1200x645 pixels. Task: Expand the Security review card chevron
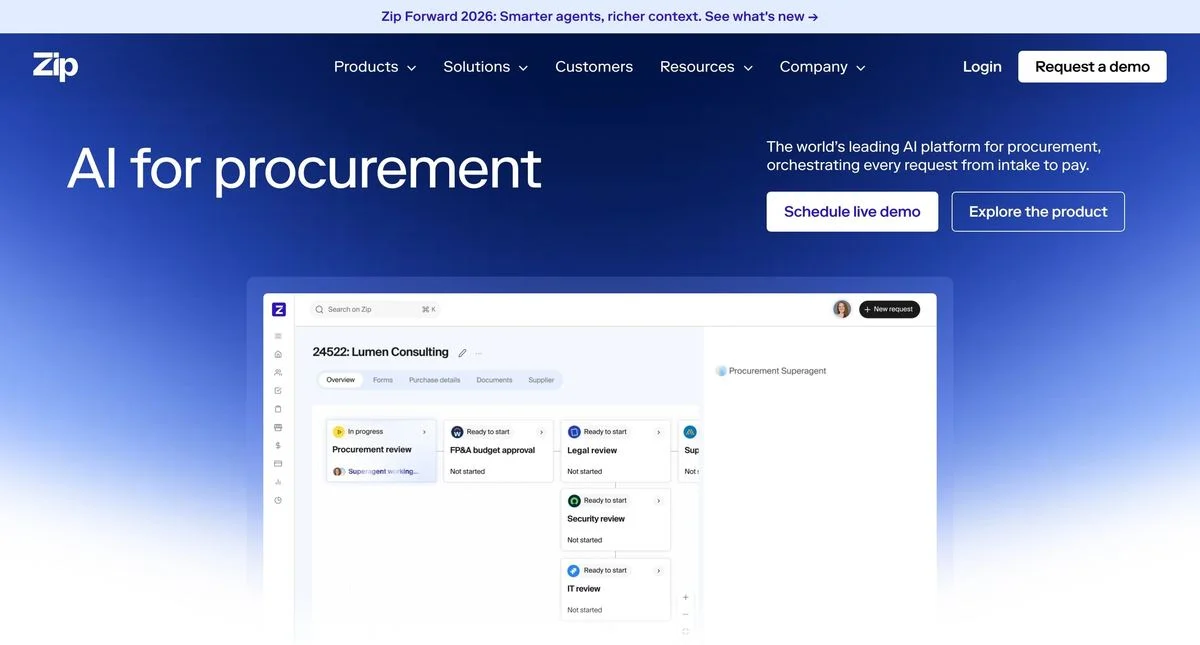tap(658, 501)
